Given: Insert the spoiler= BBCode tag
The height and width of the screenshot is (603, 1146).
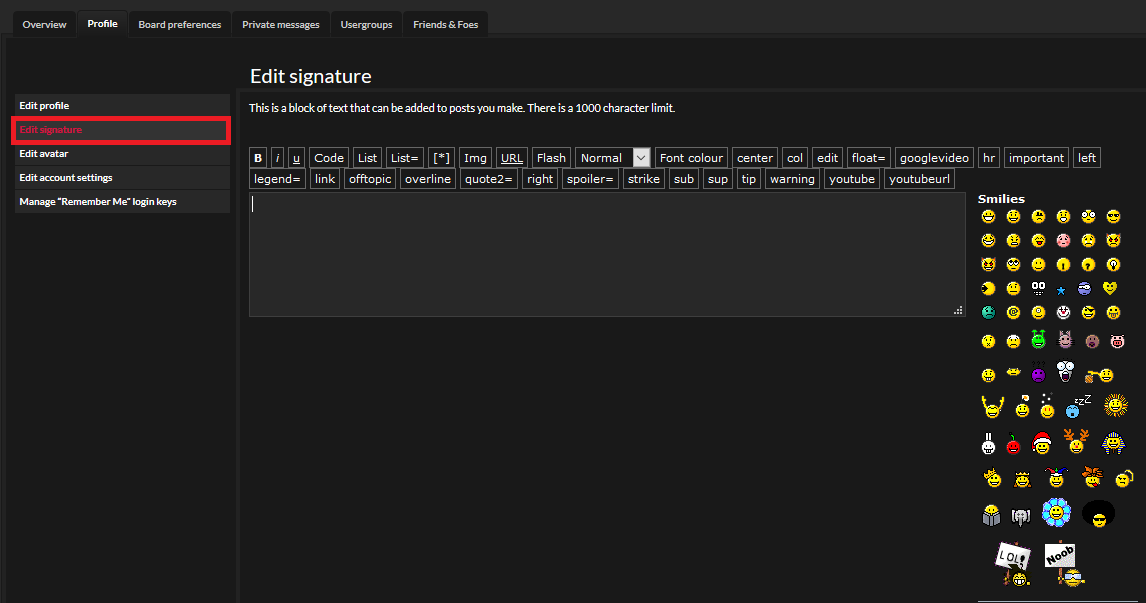Looking at the screenshot, I should (x=590, y=179).
